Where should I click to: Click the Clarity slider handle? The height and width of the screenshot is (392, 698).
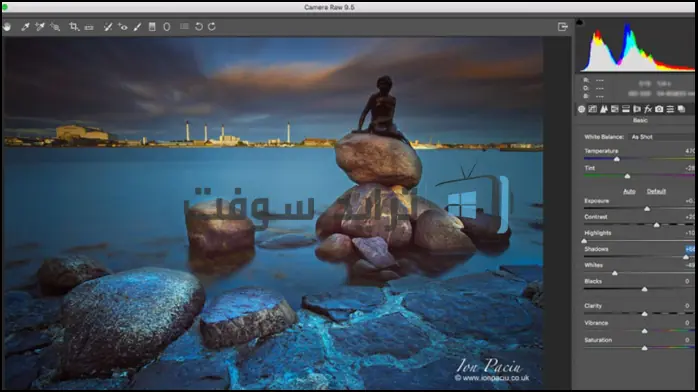(645, 314)
